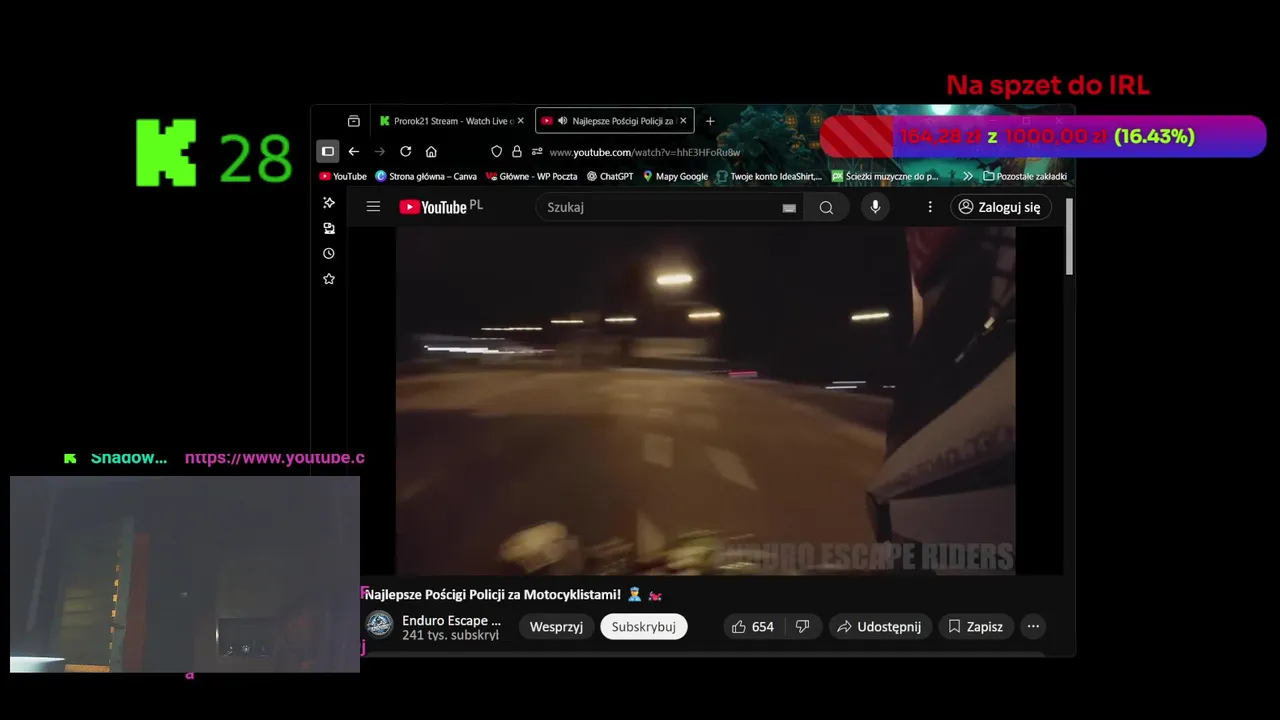View site security padlock info

517,151
